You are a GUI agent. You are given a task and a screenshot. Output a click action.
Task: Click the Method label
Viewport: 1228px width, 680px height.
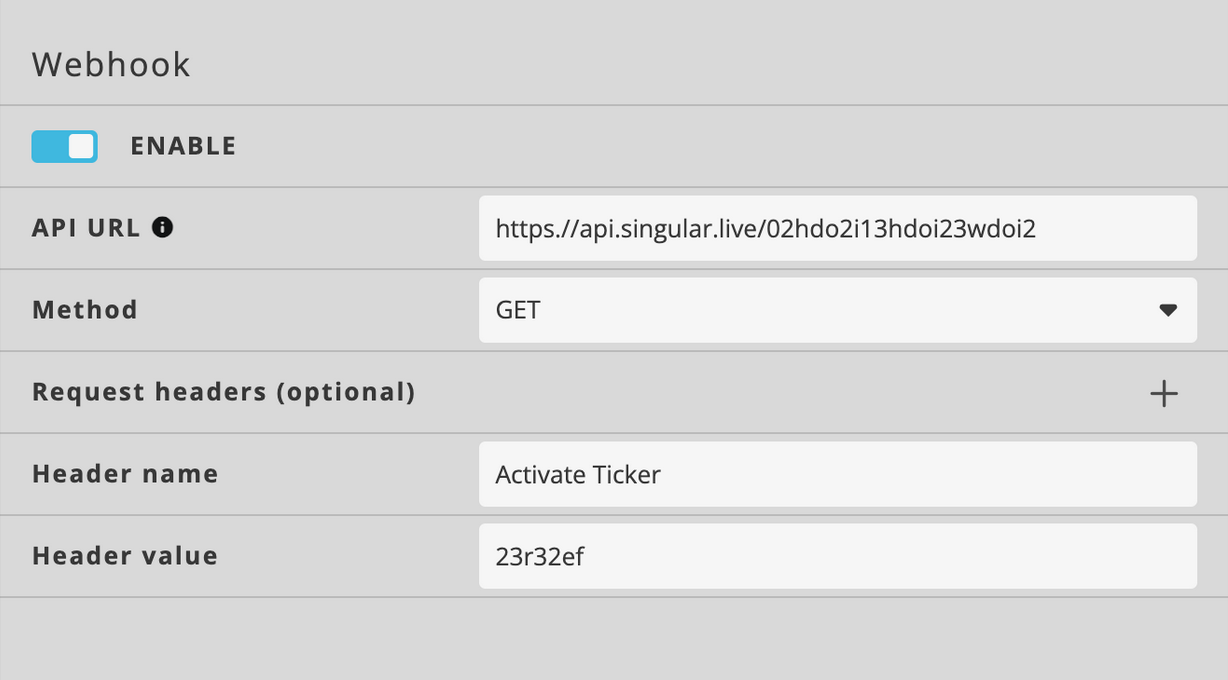coord(85,310)
